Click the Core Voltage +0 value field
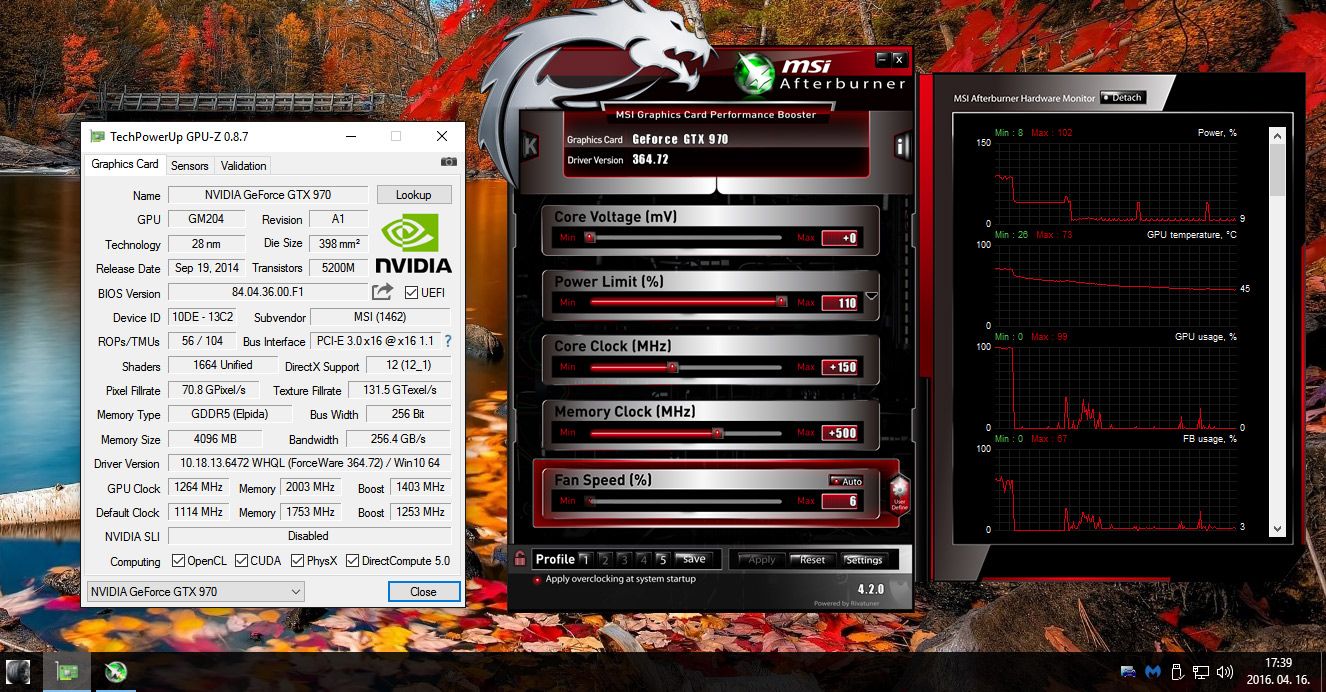Viewport: 1326px width, 692px height. [x=840, y=238]
